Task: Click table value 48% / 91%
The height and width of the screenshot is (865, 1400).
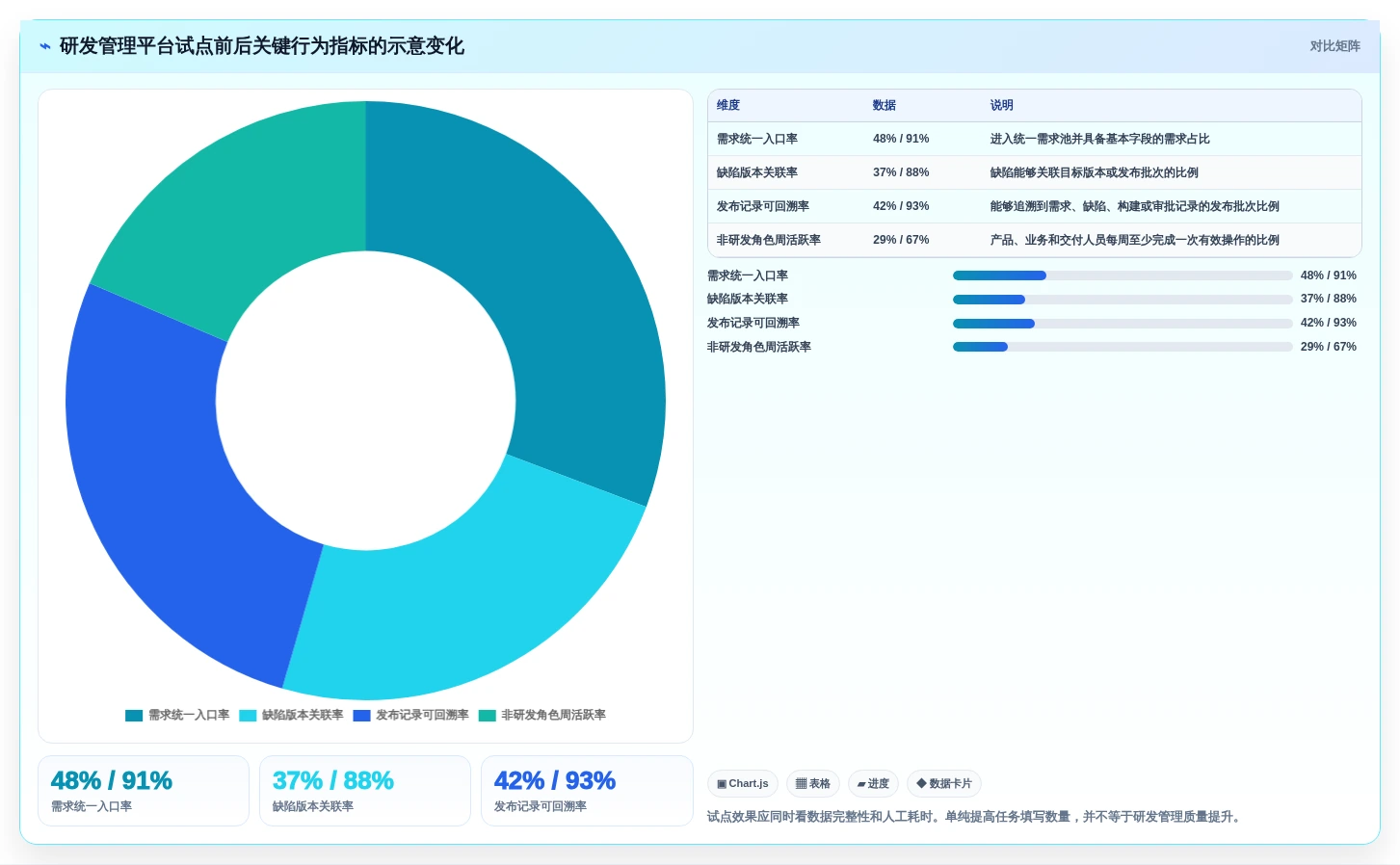Action: tap(901, 140)
